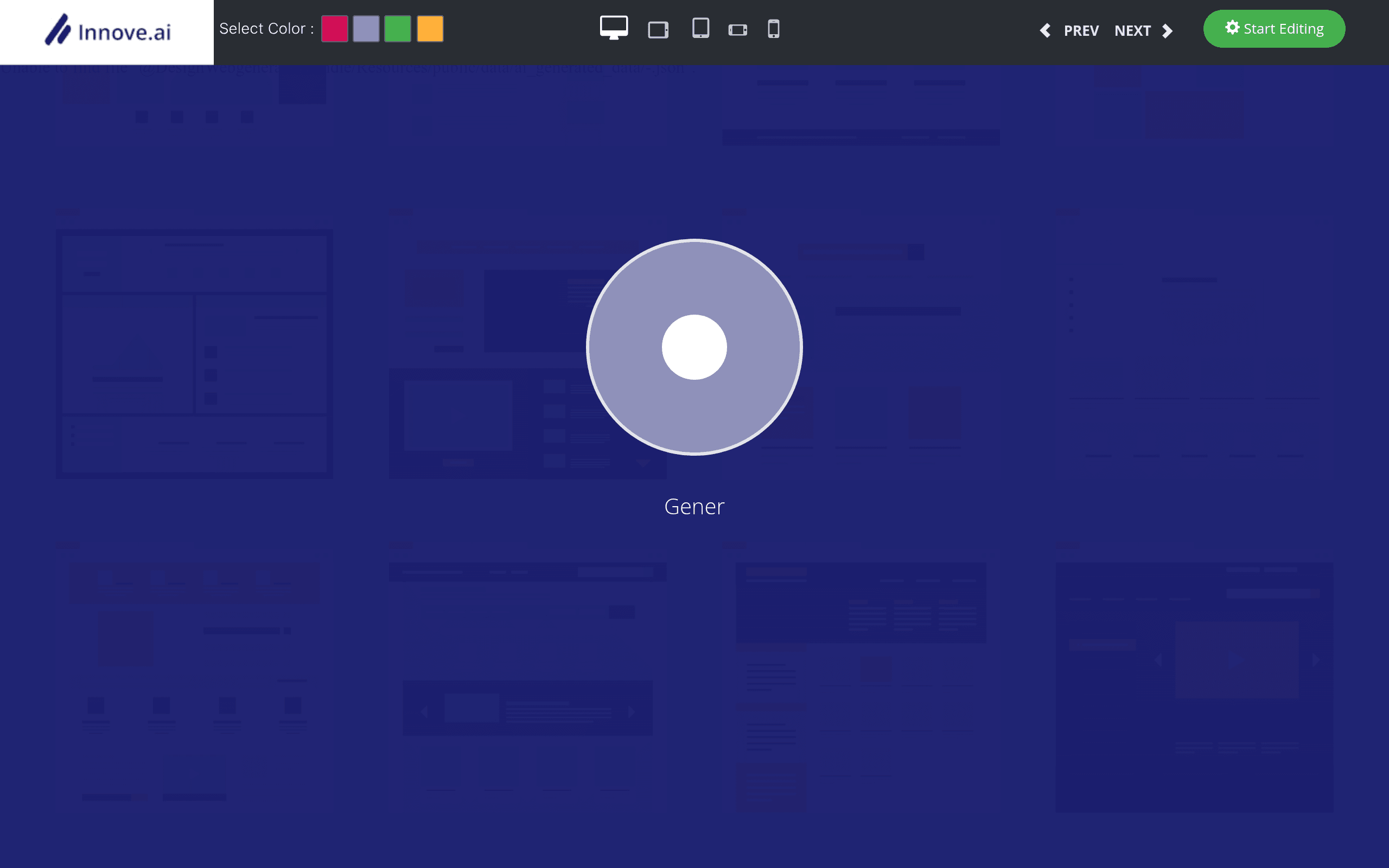Image resolution: width=1389 pixels, height=868 pixels.
Task: Click the white center of loader circle
Action: click(x=694, y=347)
